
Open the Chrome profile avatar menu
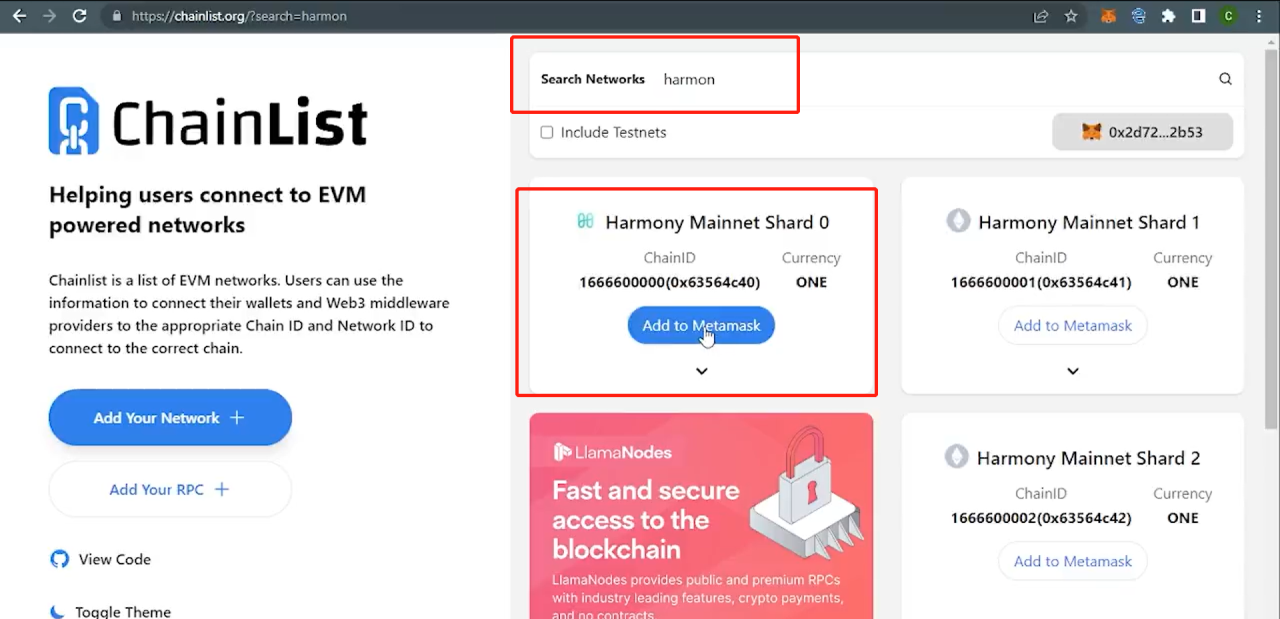coord(1229,16)
